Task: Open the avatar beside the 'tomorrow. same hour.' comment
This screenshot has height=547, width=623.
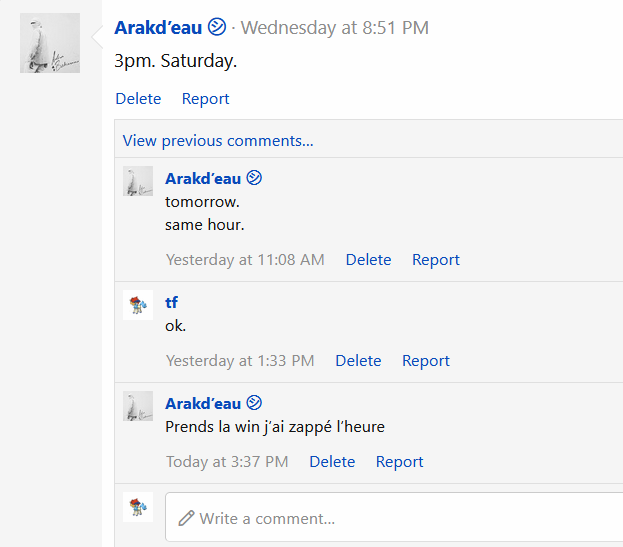Action: 138,181
